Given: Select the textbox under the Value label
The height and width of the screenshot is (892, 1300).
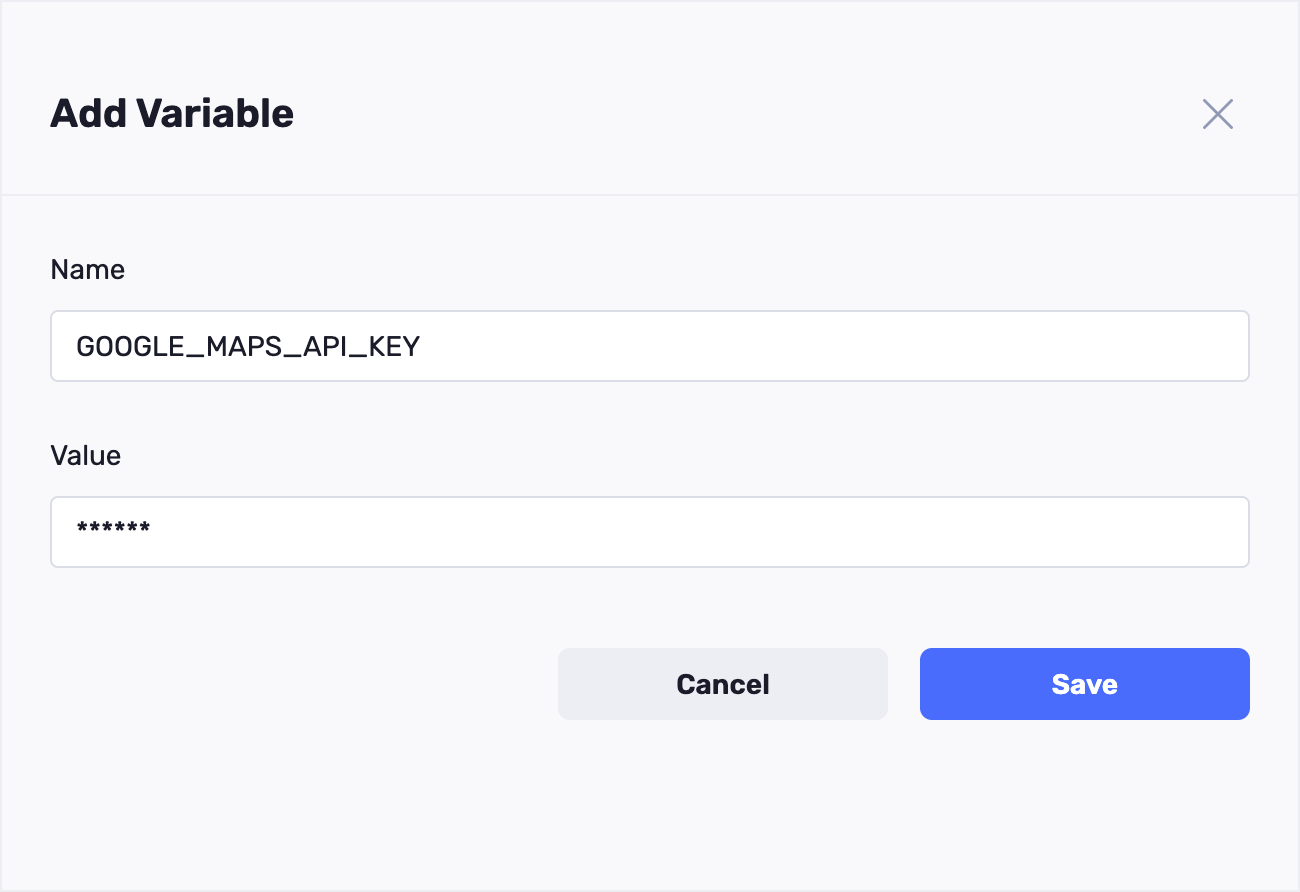Looking at the screenshot, I should (x=650, y=532).
